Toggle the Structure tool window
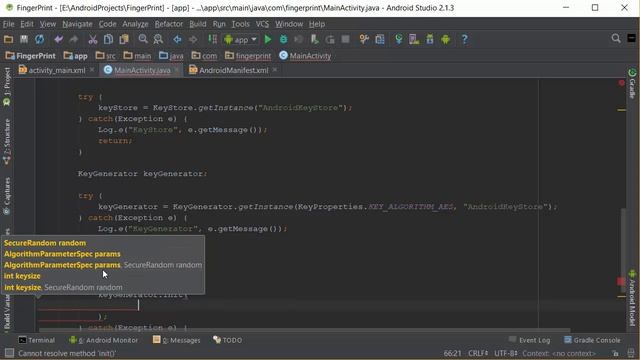Image resolution: width=640 pixels, height=360 pixels. [x=7, y=142]
